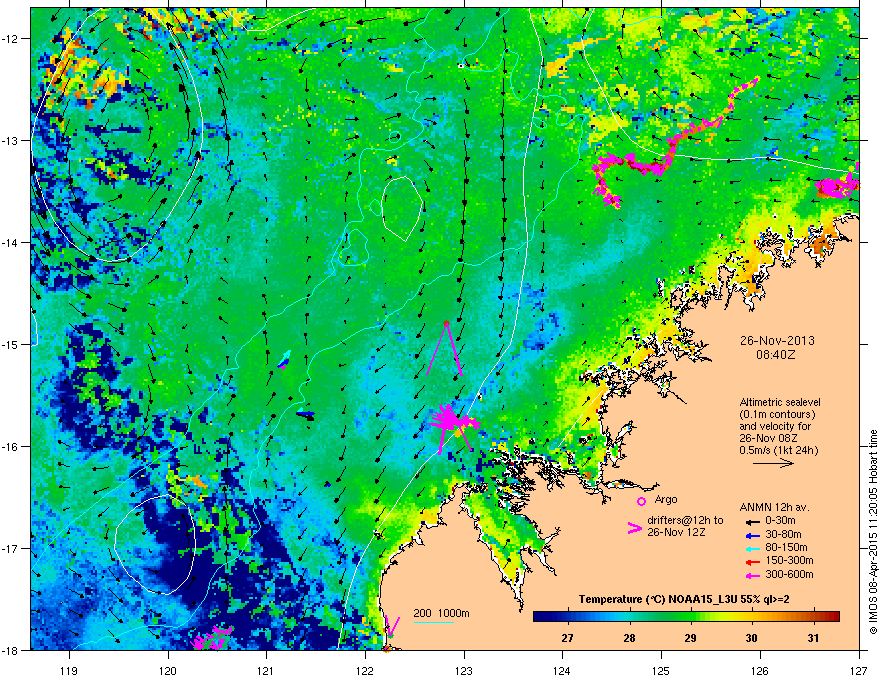Click the '124' longitude axis label
This screenshot has height=680, width=880.
tap(562, 670)
